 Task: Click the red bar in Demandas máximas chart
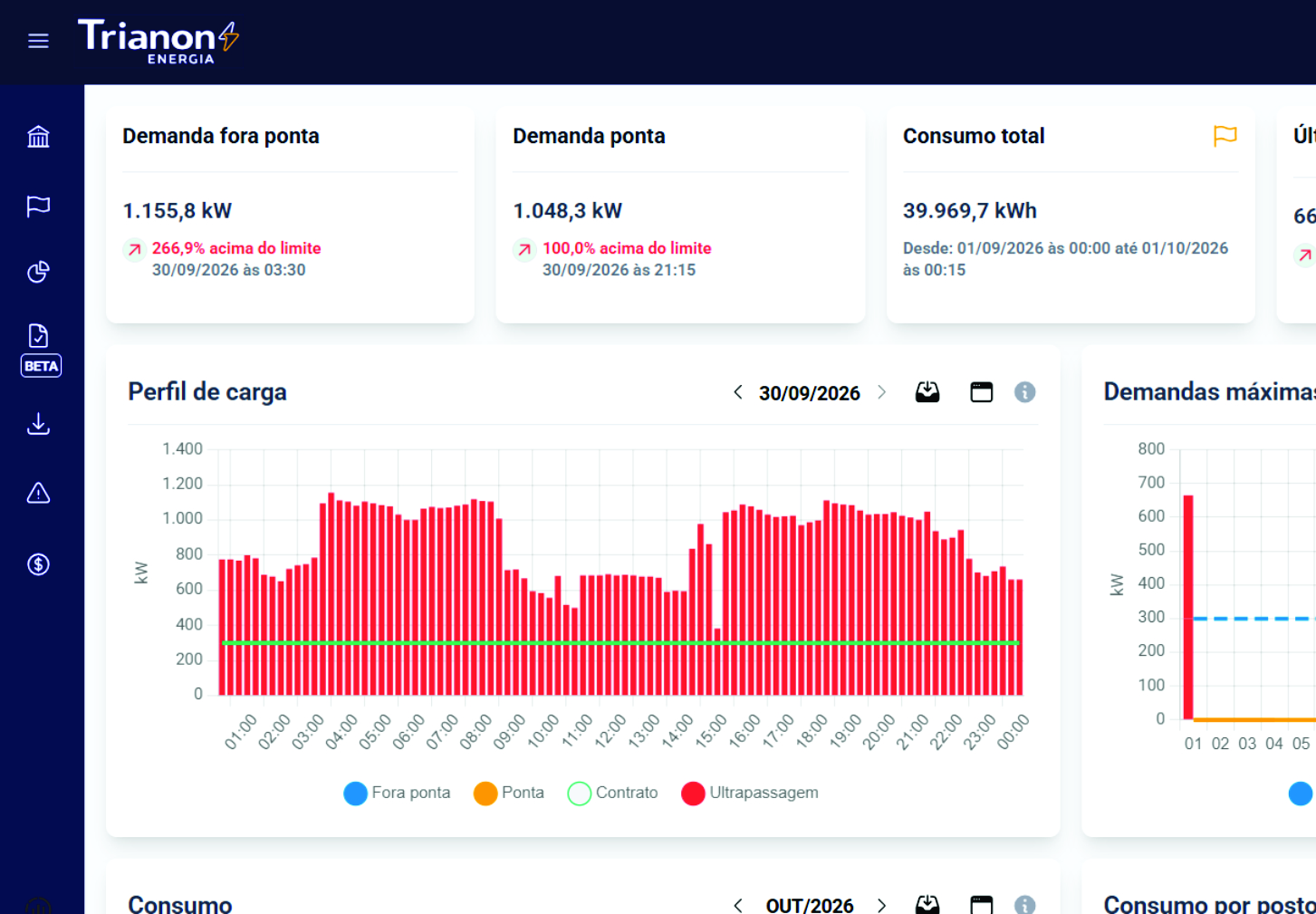coord(1188,607)
